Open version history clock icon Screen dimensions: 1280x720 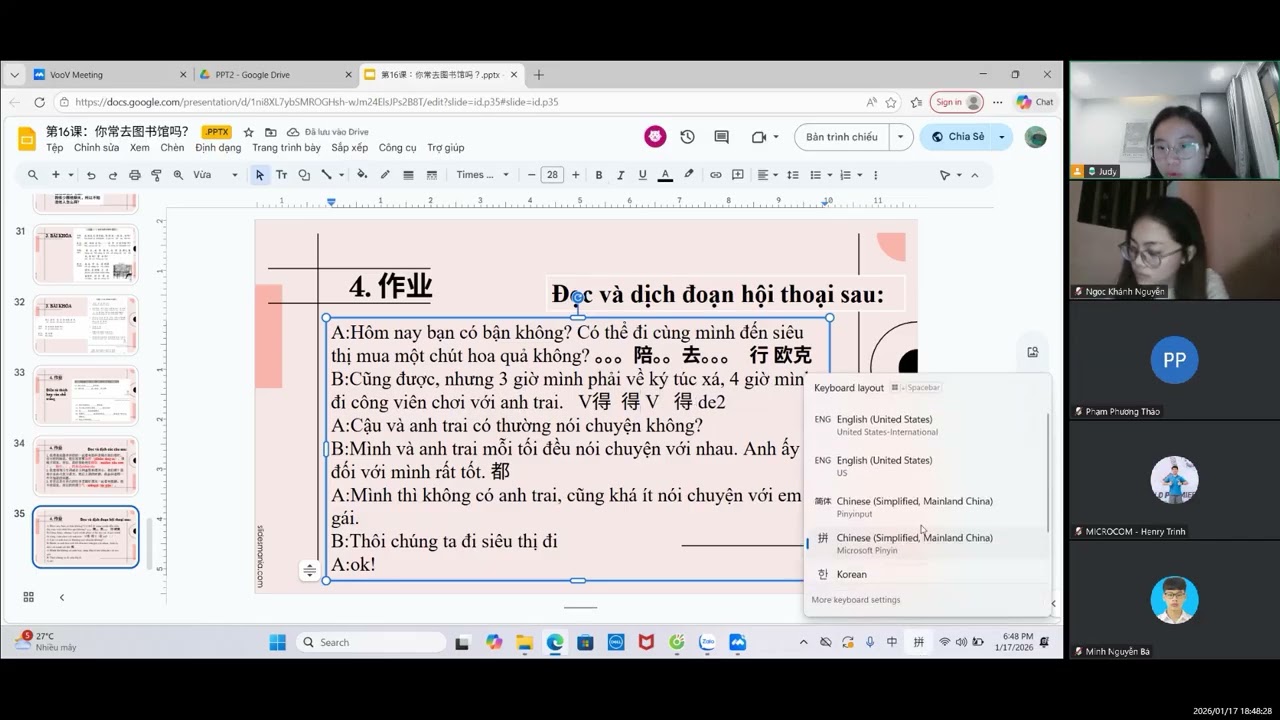(x=687, y=137)
